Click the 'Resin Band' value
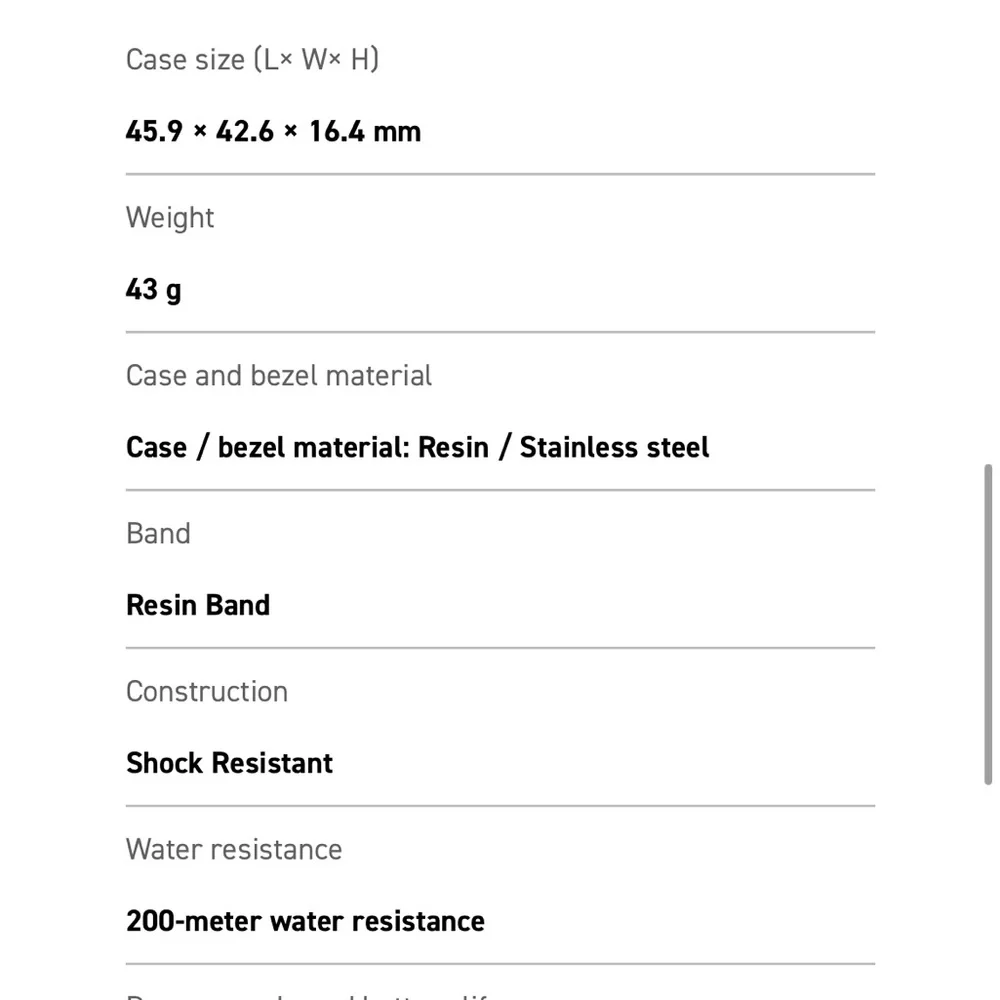Viewport: 1000px width, 1000px height. pyautogui.click(x=198, y=605)
